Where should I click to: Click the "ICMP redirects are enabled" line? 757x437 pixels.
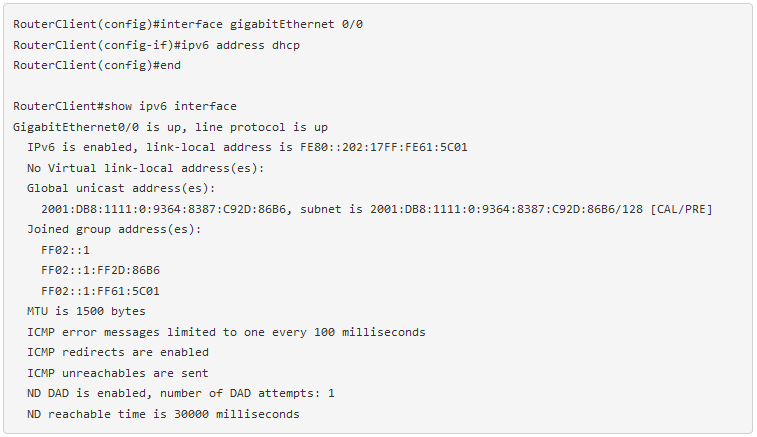[x=118, y=352]
